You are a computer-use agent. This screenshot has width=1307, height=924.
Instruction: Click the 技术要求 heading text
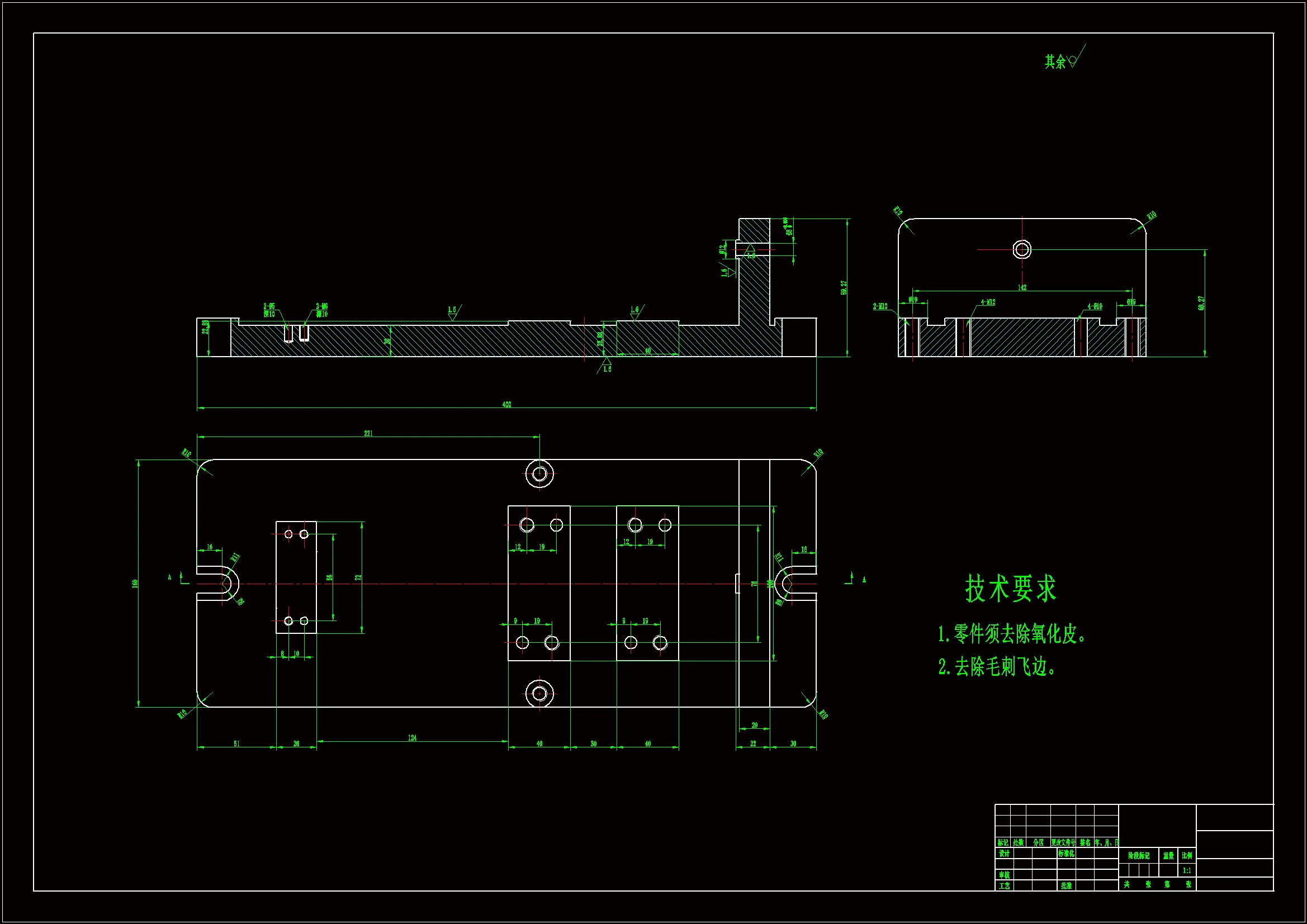[1010, 588]
